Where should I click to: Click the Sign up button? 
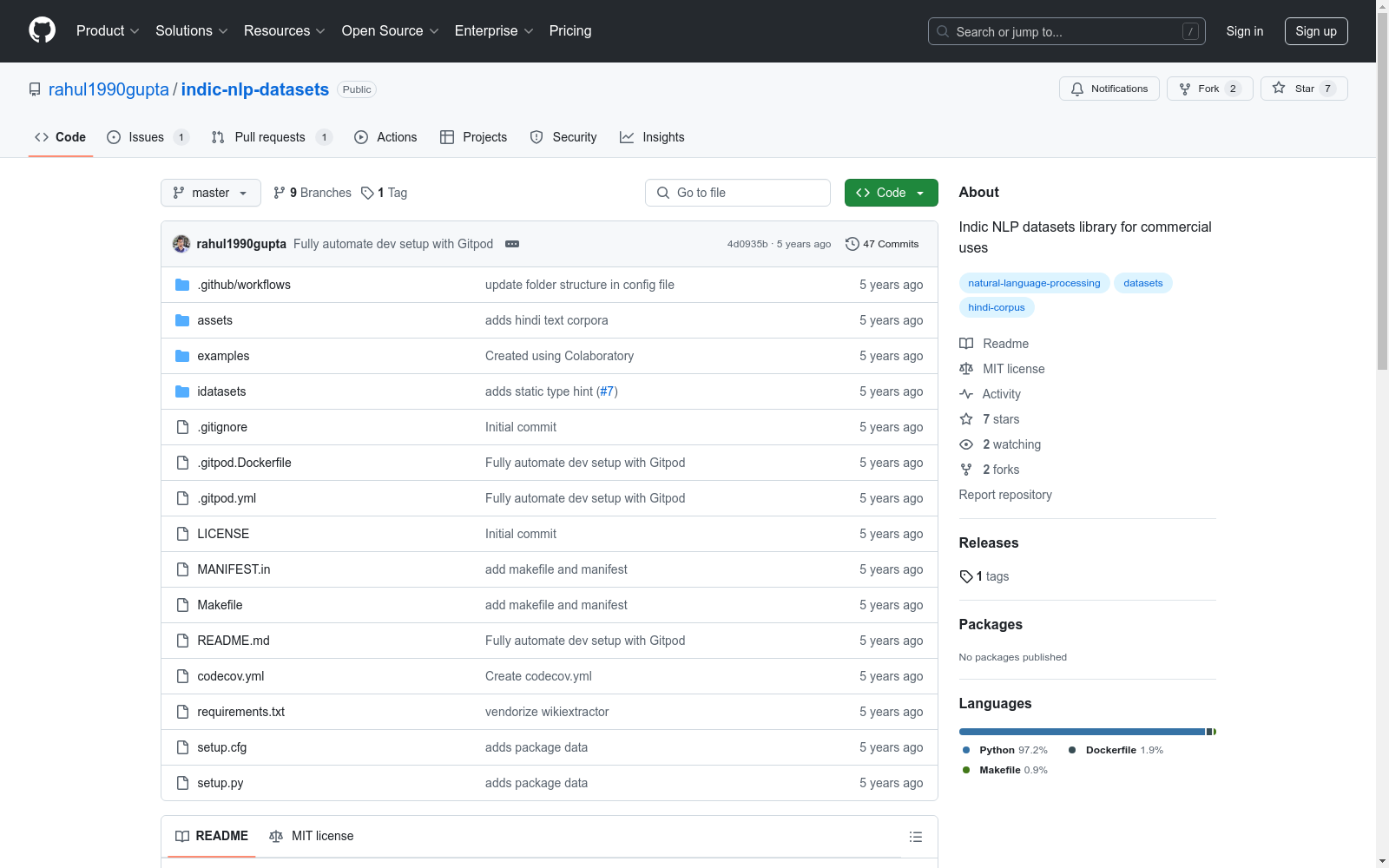[x=1316, y=31]
